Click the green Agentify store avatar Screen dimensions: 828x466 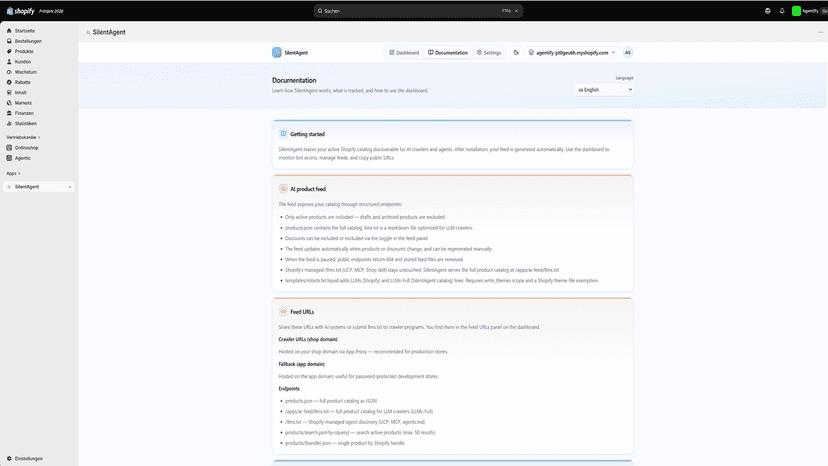[x=796, y=11]
